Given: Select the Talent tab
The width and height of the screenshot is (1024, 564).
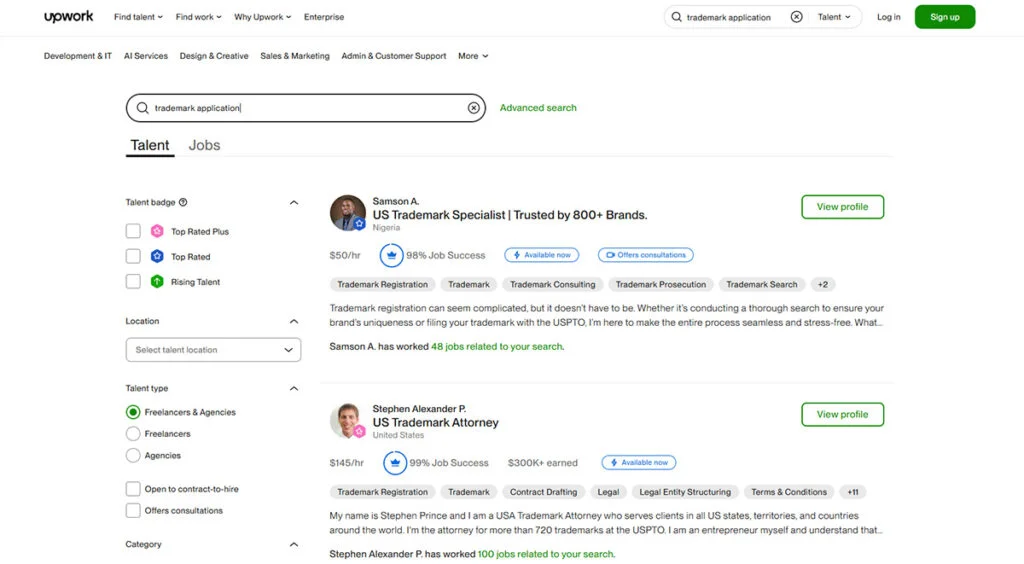Looking at the screenshot, I should pos(150,145).
